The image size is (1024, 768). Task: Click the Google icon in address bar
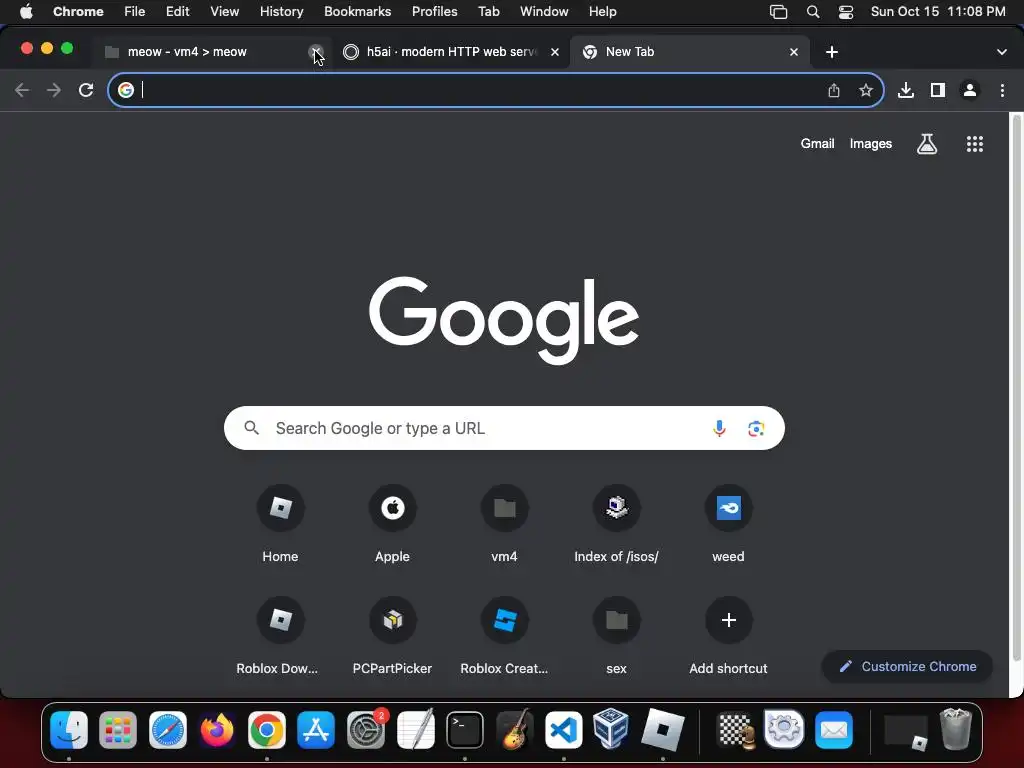click(125, 90)
